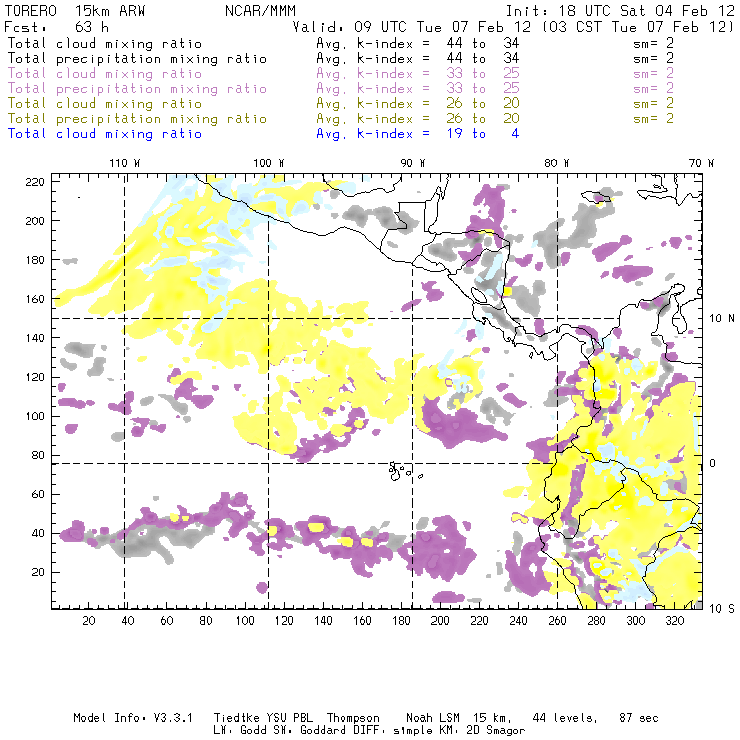Click the "70 W" longitude label
The width and height of the screenshot is (740, 740).
coord(701,163)
